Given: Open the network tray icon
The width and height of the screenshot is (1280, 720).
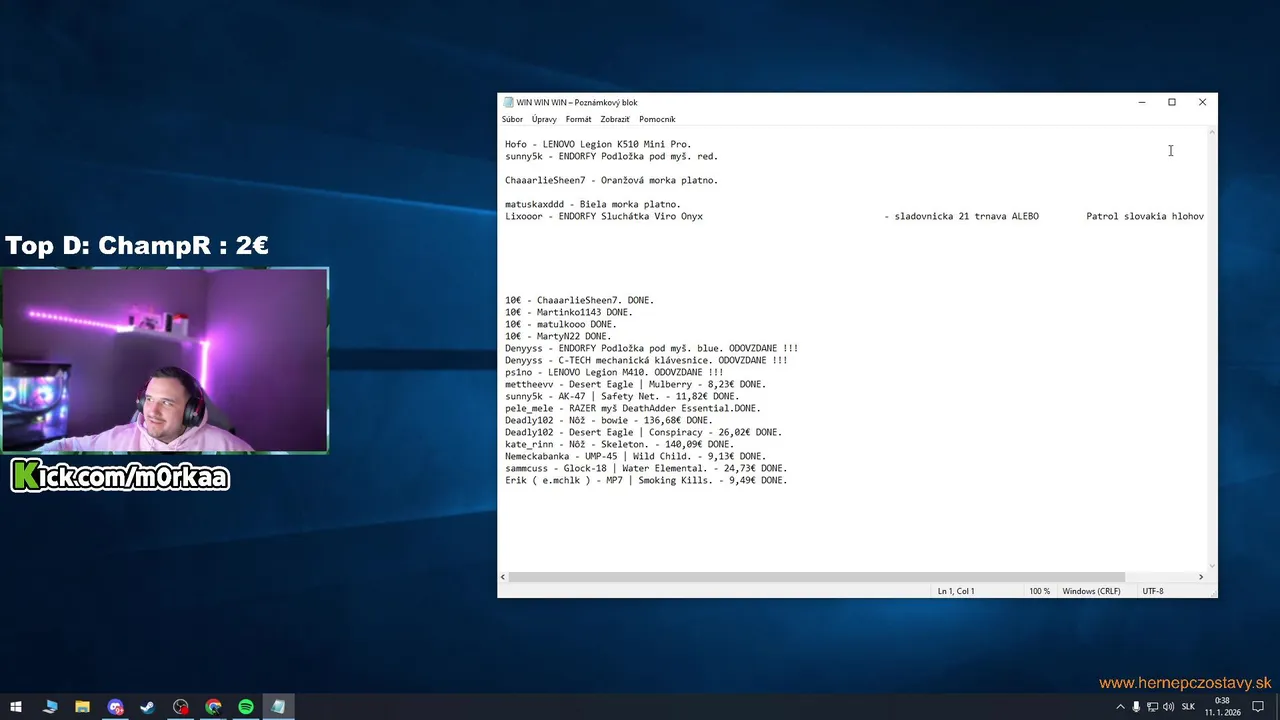Looking at the screenshot, I should 1152,707.
